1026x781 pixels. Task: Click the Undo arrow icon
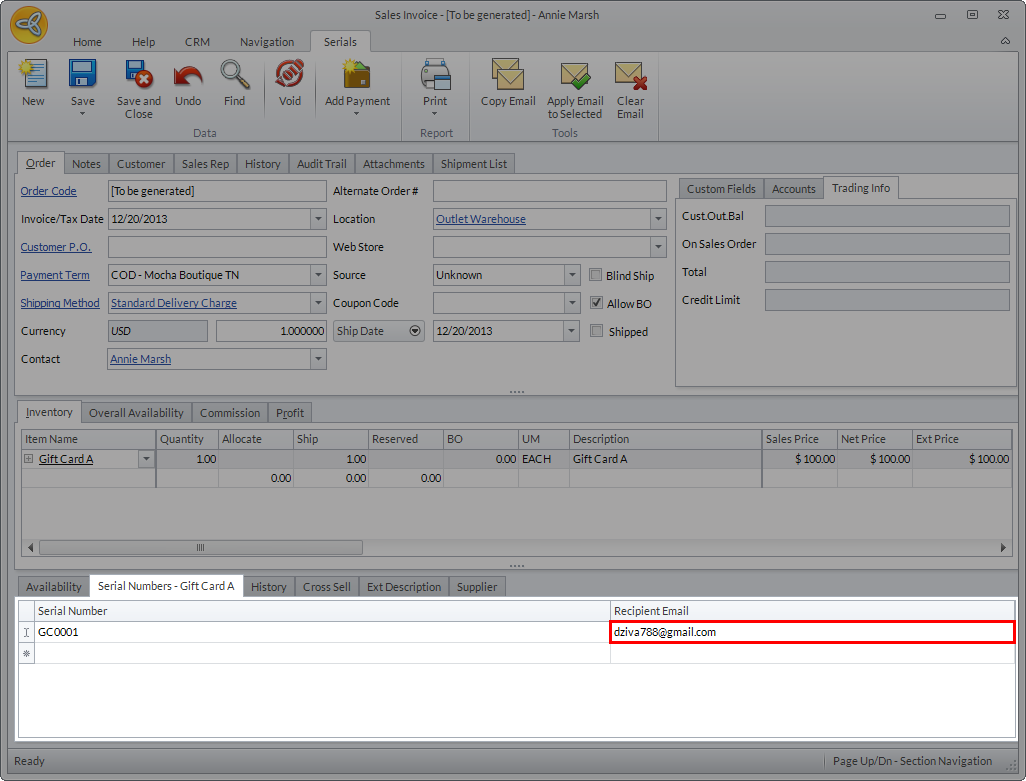click(188, 76)
